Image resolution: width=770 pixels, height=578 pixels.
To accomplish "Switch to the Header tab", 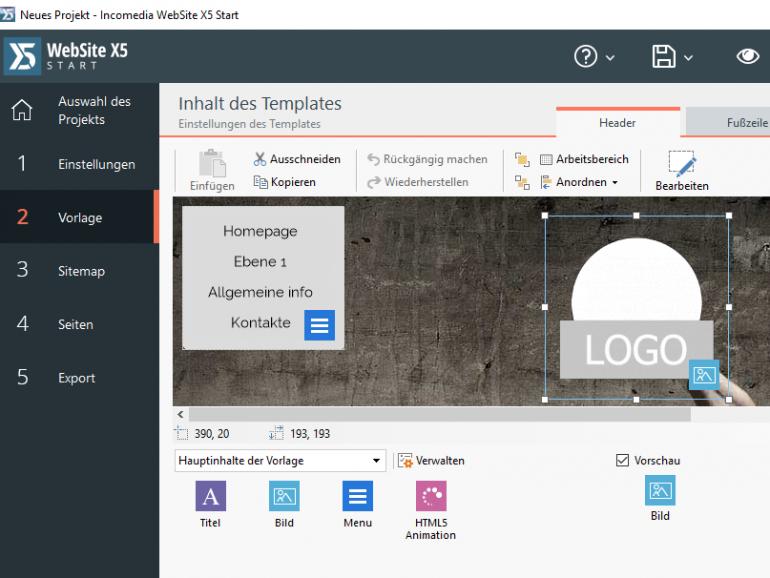I will [x=617, y=122].
